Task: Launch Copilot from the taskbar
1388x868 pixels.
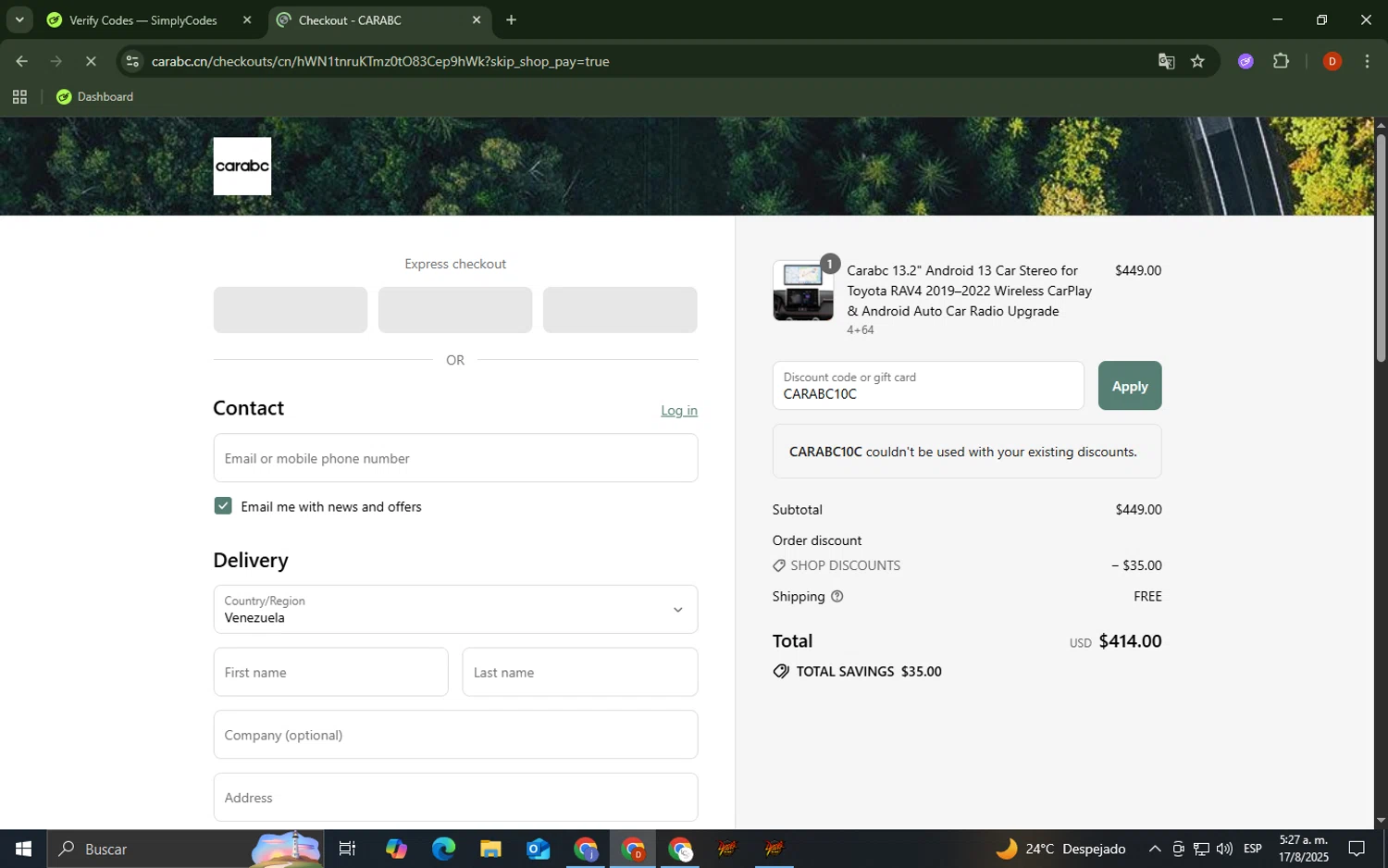Action: click(x=396, y=849)
